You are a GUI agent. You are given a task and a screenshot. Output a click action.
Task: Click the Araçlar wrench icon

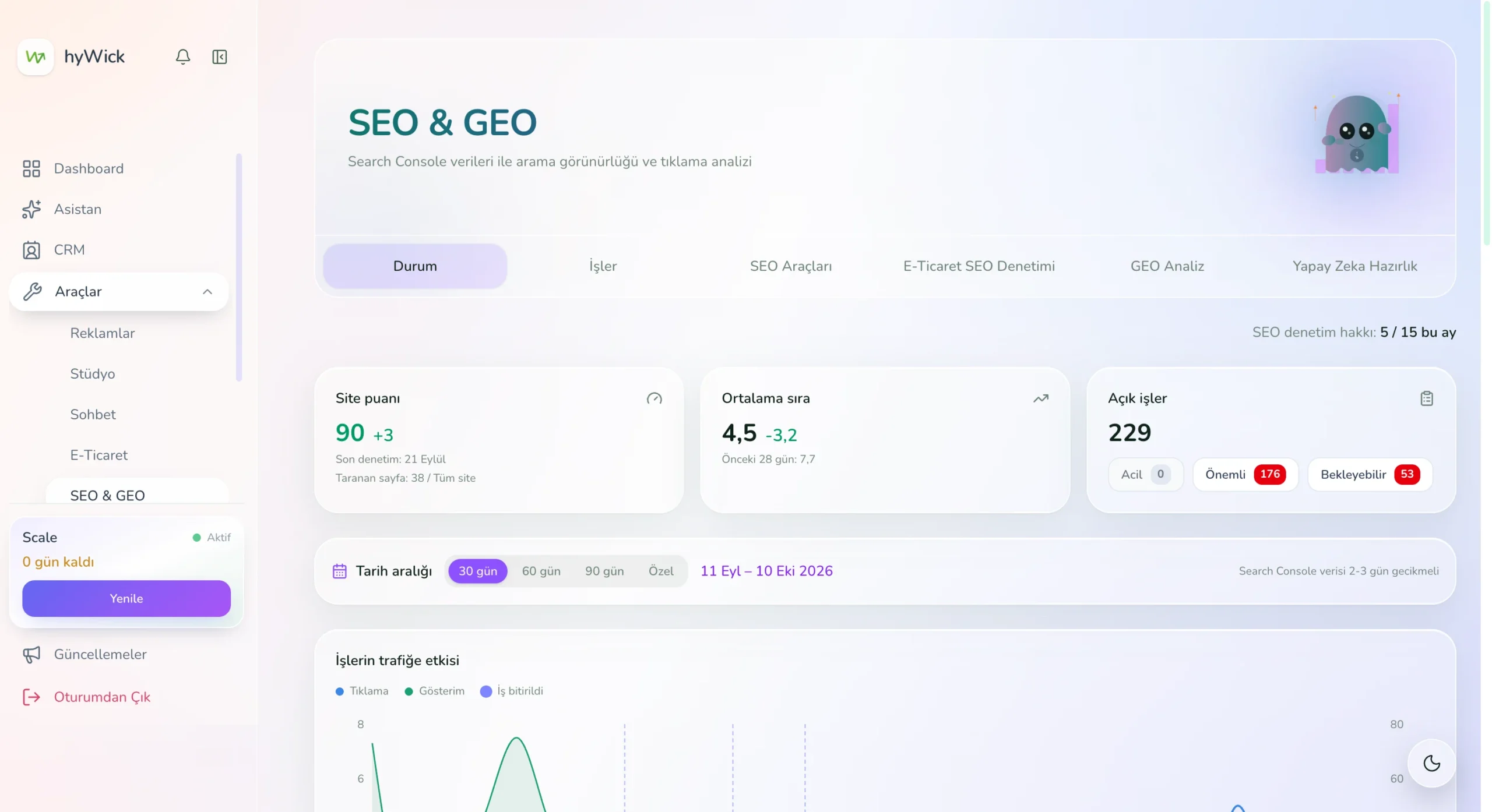tap(32, 291)
